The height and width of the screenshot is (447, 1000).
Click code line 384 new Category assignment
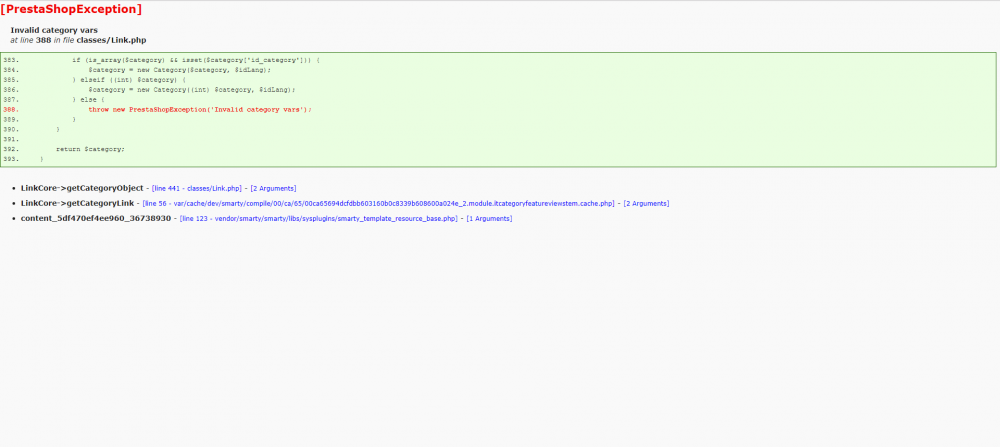[x=179, y=70]
